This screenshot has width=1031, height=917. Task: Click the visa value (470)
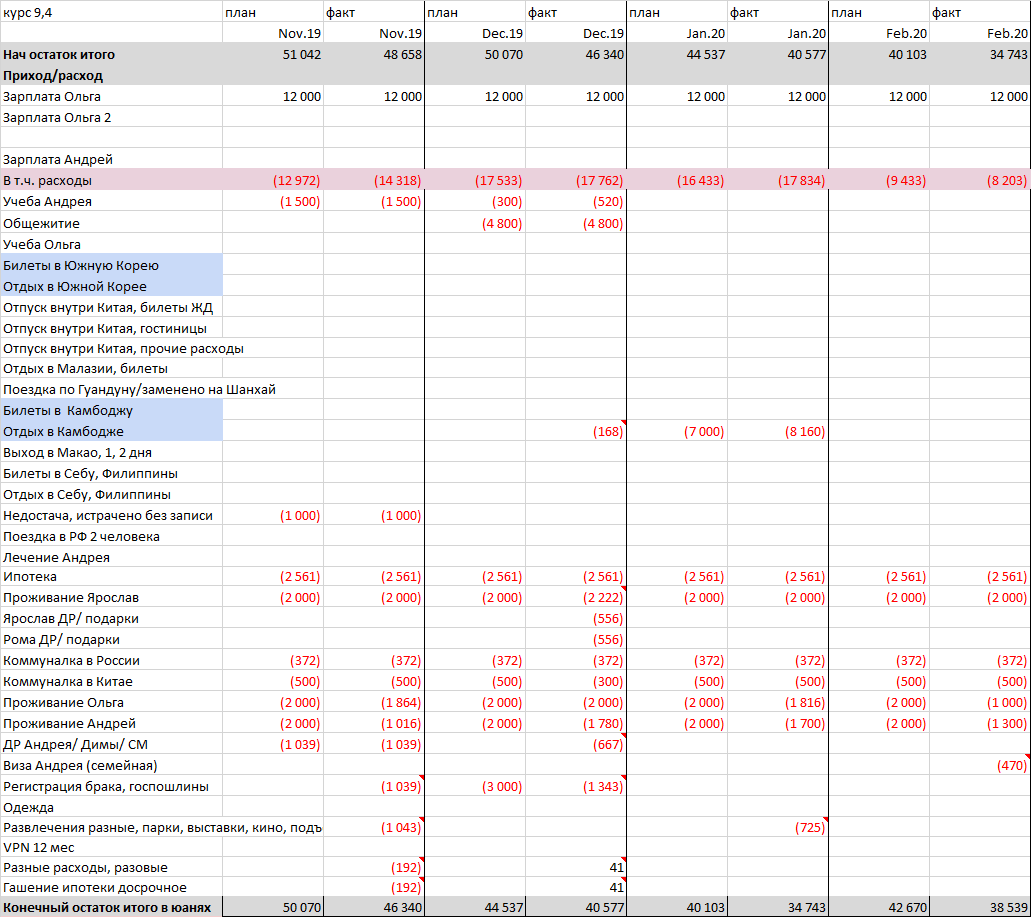(1012, 766)
